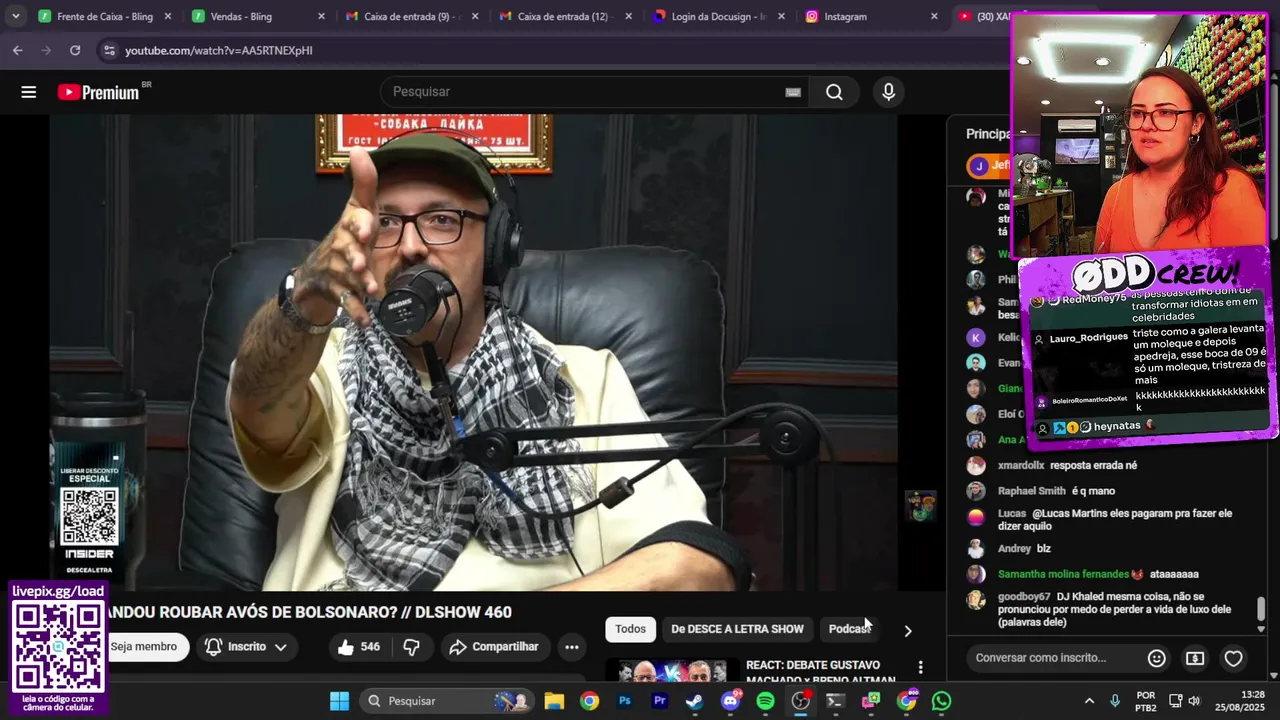
Task: Click chat author goodboy67
Action: click(1024, 597)
